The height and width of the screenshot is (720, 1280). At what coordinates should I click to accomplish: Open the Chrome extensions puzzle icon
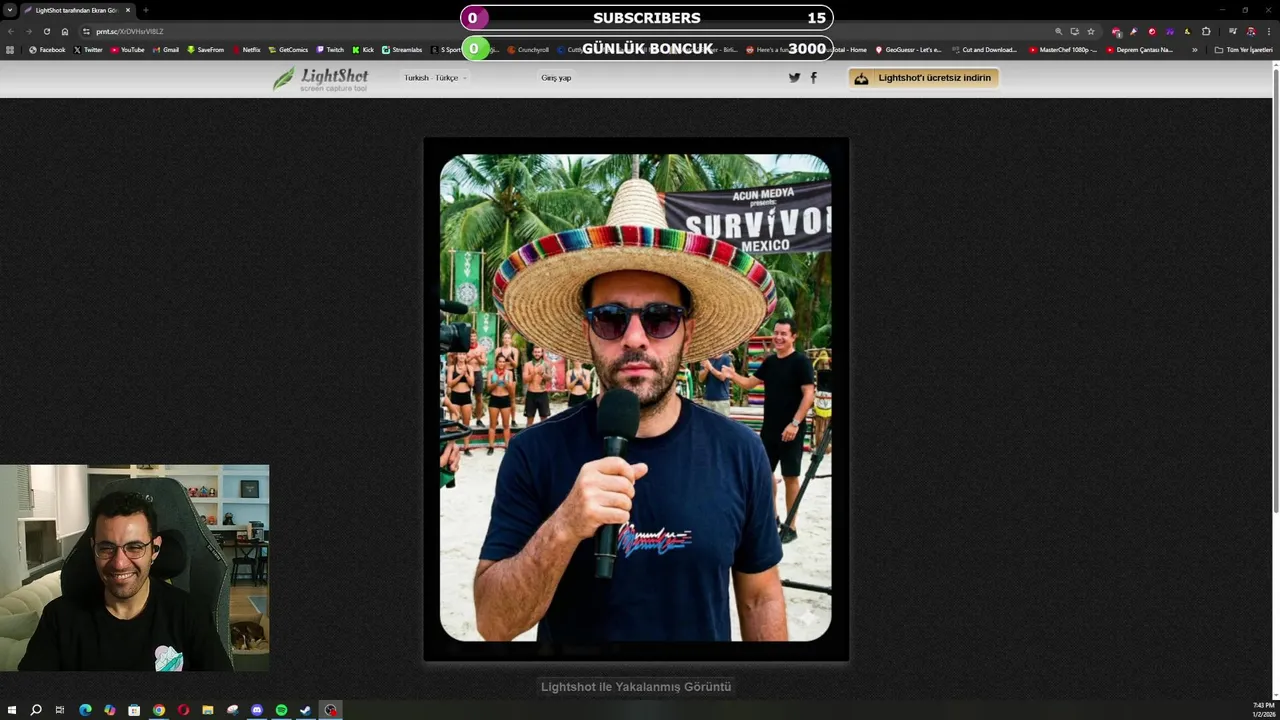1206,31
